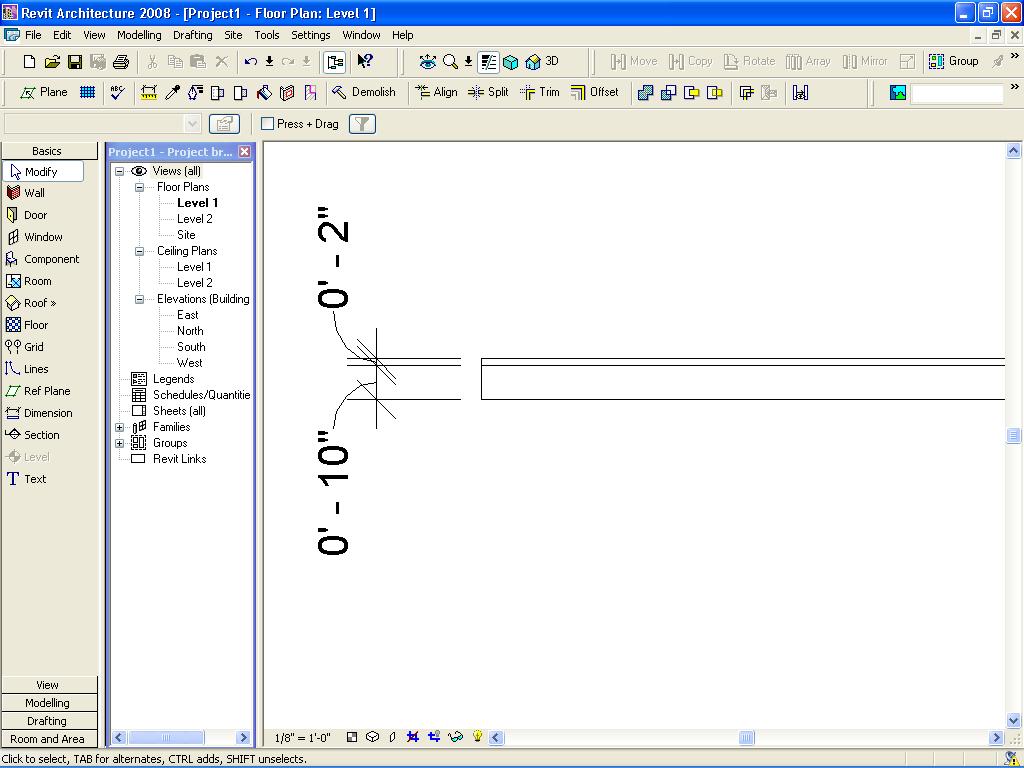The width and height of the screenshot is (1024, 768).
Task: Toggle the Project Browser button
Action: 335,62
